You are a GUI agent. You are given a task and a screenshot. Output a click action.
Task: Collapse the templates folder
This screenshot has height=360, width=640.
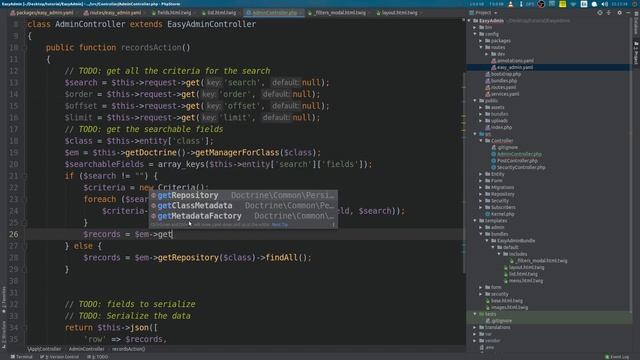click(x=475, y=220)
